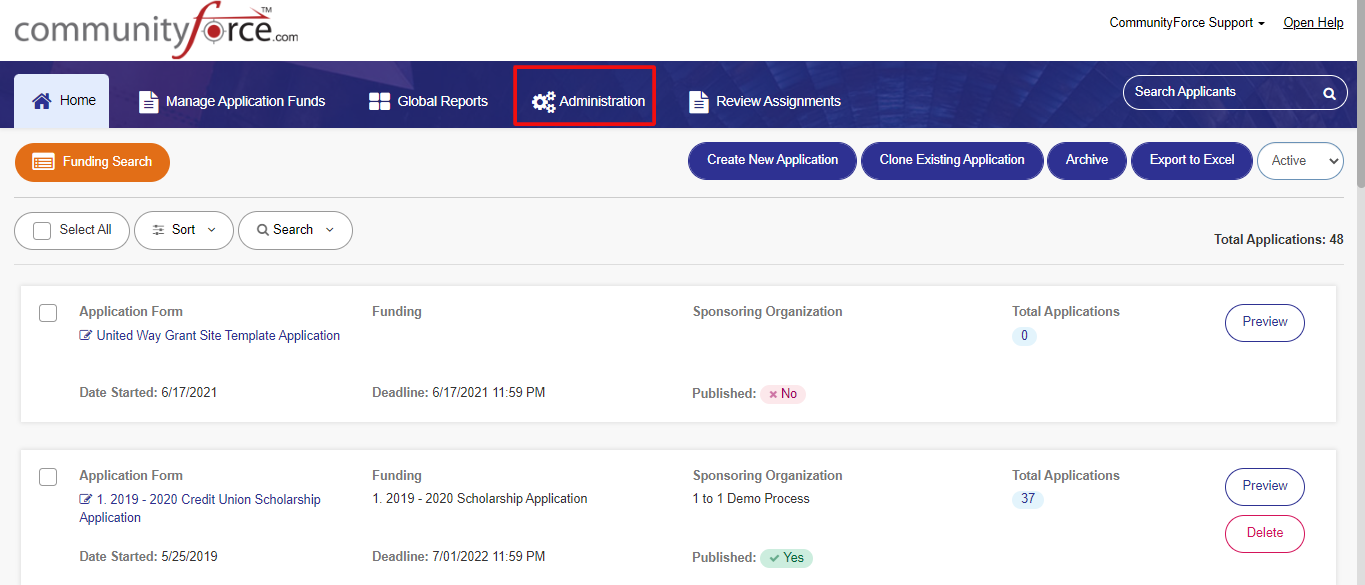The width and height of the screenshot is (1365, 585).
Task: Open Manage Application Funds tab
Action: click(x=232, y=101)
